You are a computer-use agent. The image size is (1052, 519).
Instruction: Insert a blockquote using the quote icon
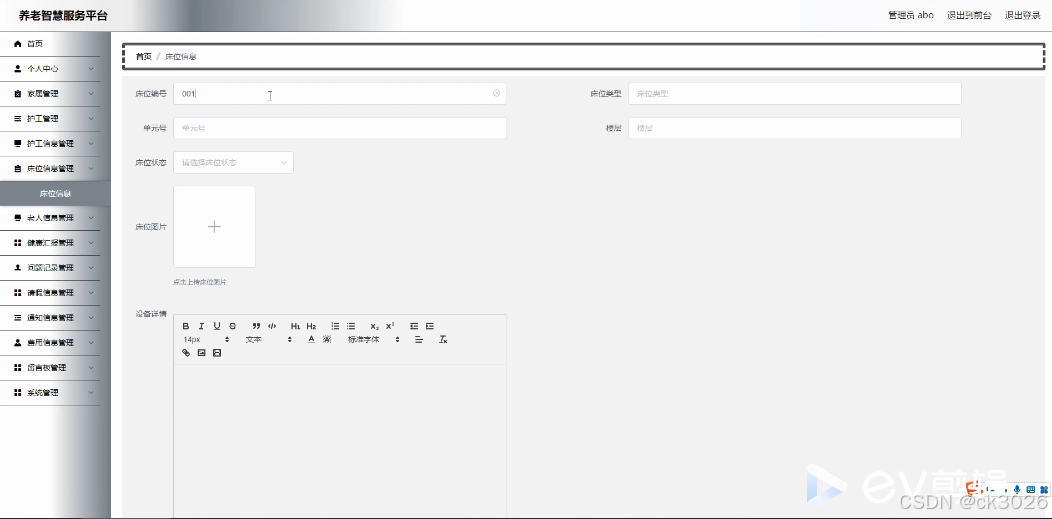[x=256, y=326]
